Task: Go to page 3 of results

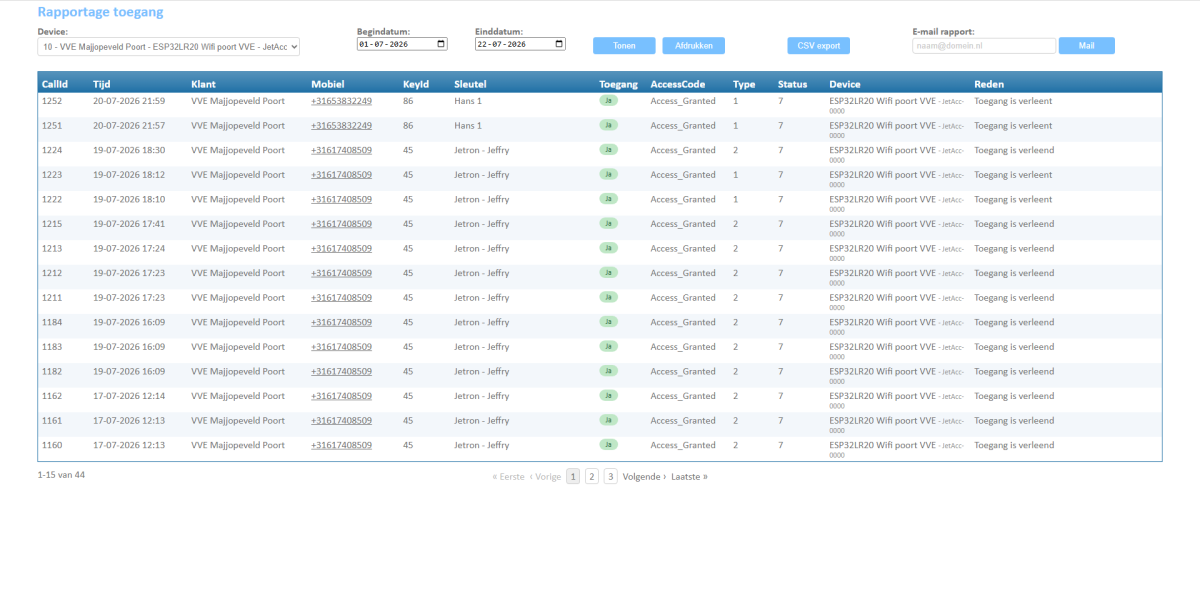Action: [x=610, y=477]
